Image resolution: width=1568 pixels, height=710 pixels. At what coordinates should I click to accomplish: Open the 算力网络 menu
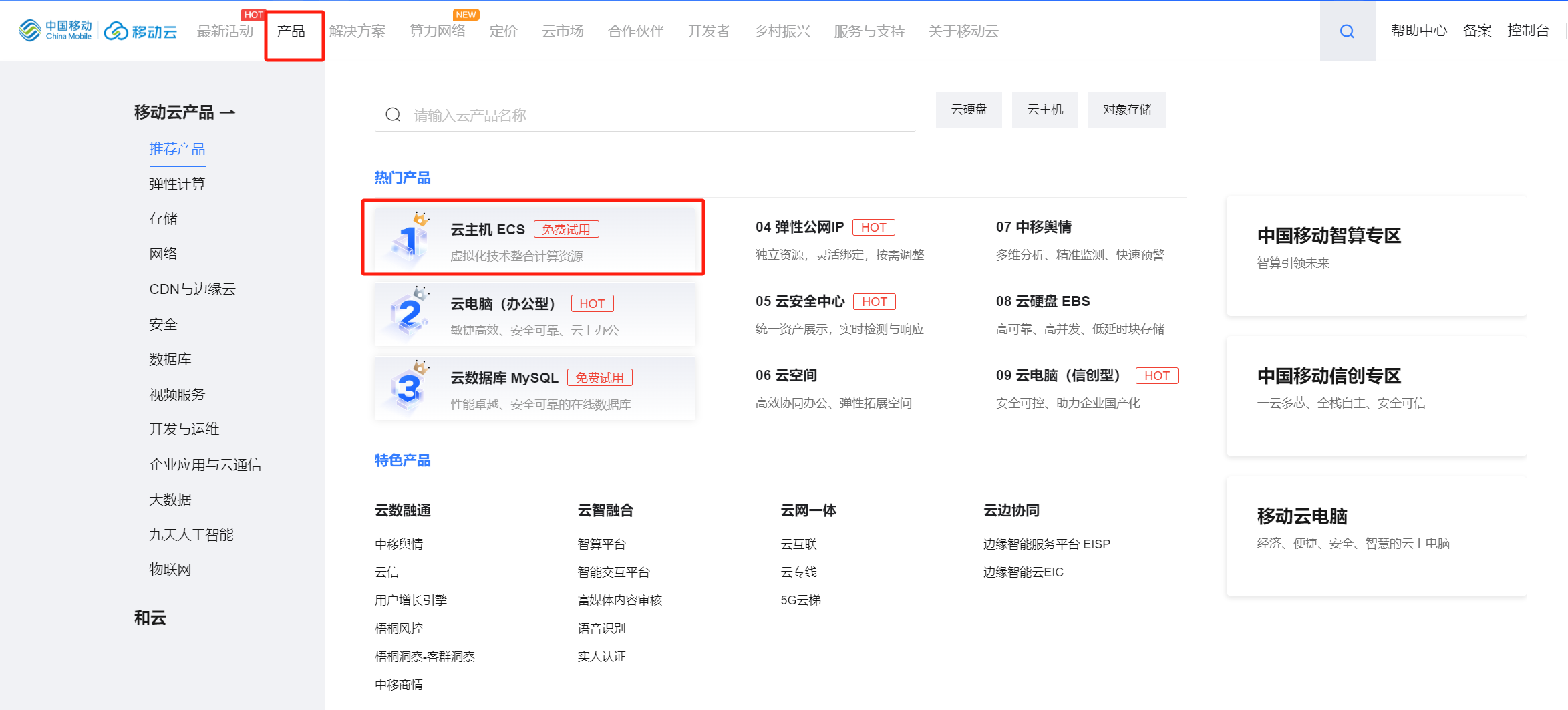pyautogui.click(x=437, y=31)
